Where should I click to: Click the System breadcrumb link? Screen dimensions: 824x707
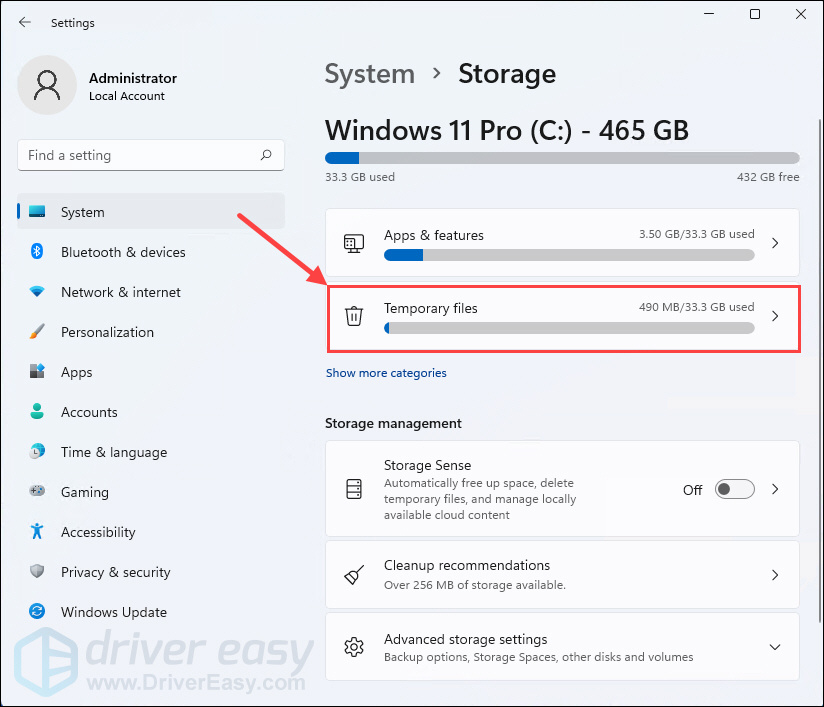tap(369, 74)
